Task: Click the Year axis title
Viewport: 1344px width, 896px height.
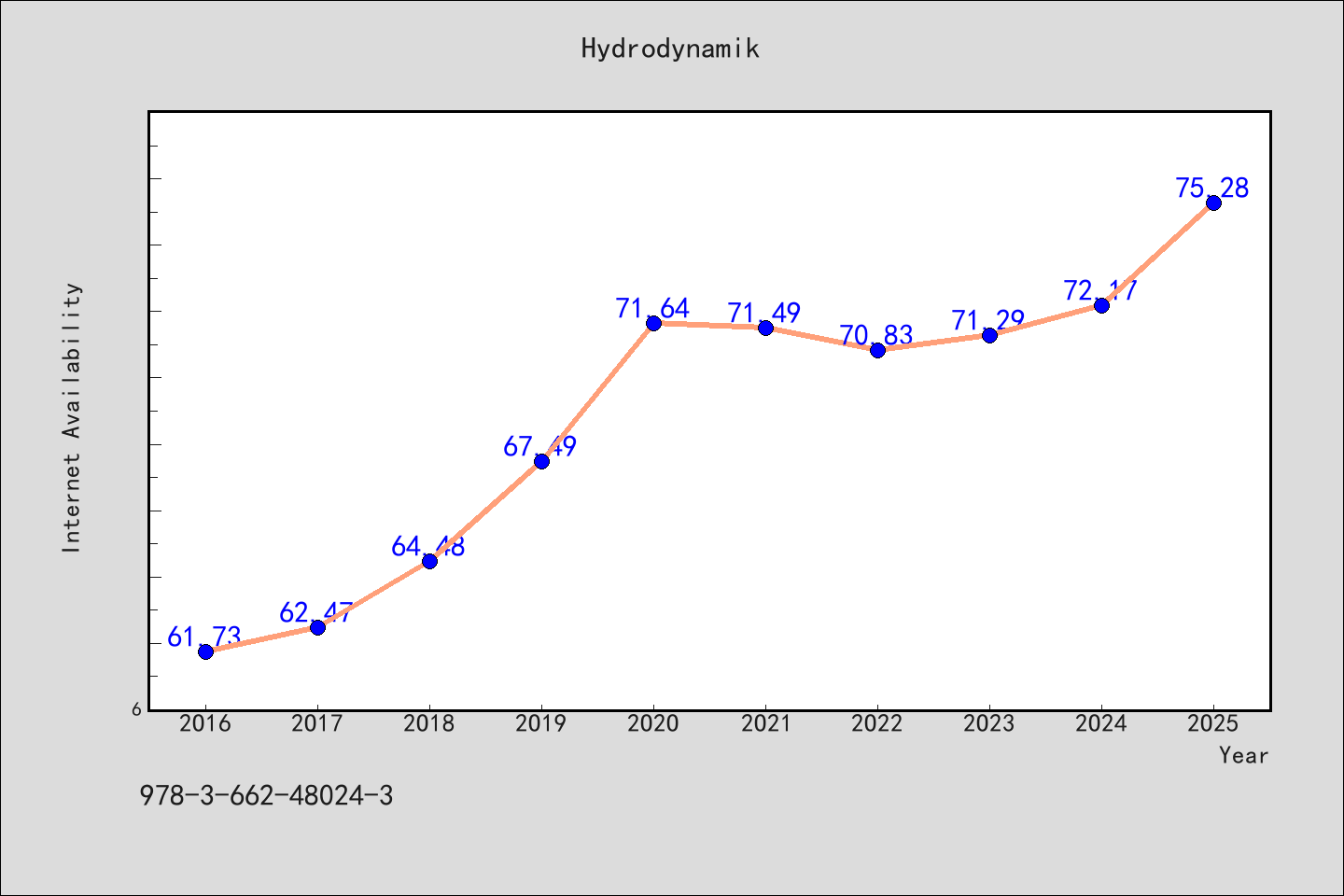Action: pos(1244,756)
